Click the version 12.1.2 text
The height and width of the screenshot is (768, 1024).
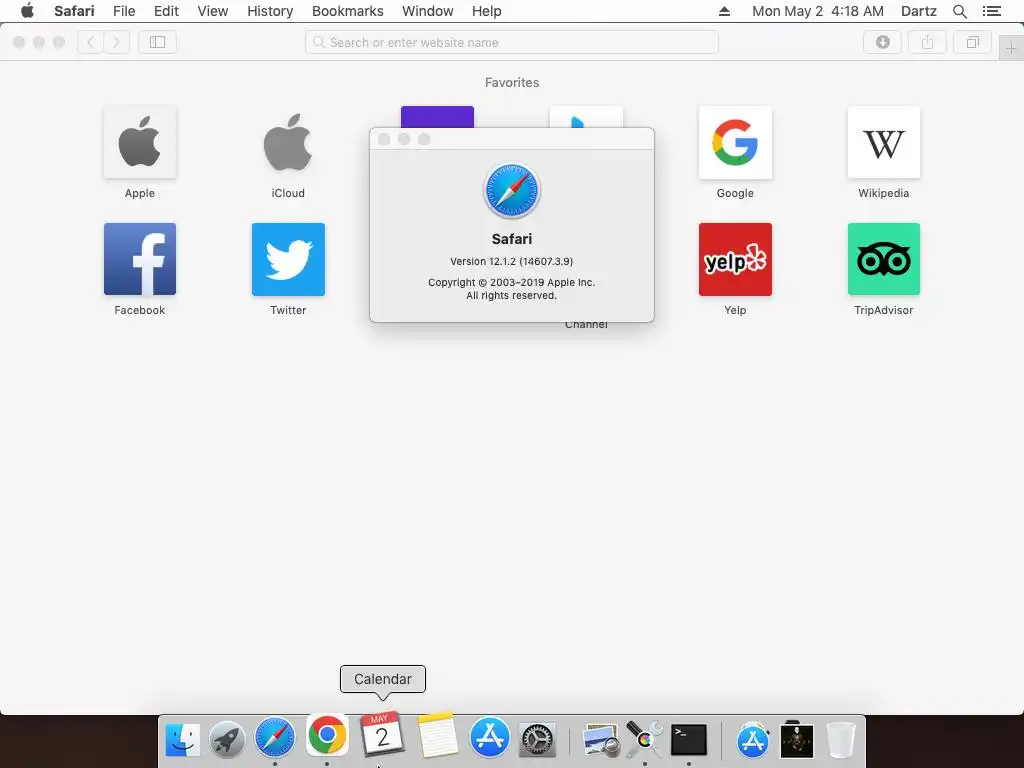coord(512,261)
